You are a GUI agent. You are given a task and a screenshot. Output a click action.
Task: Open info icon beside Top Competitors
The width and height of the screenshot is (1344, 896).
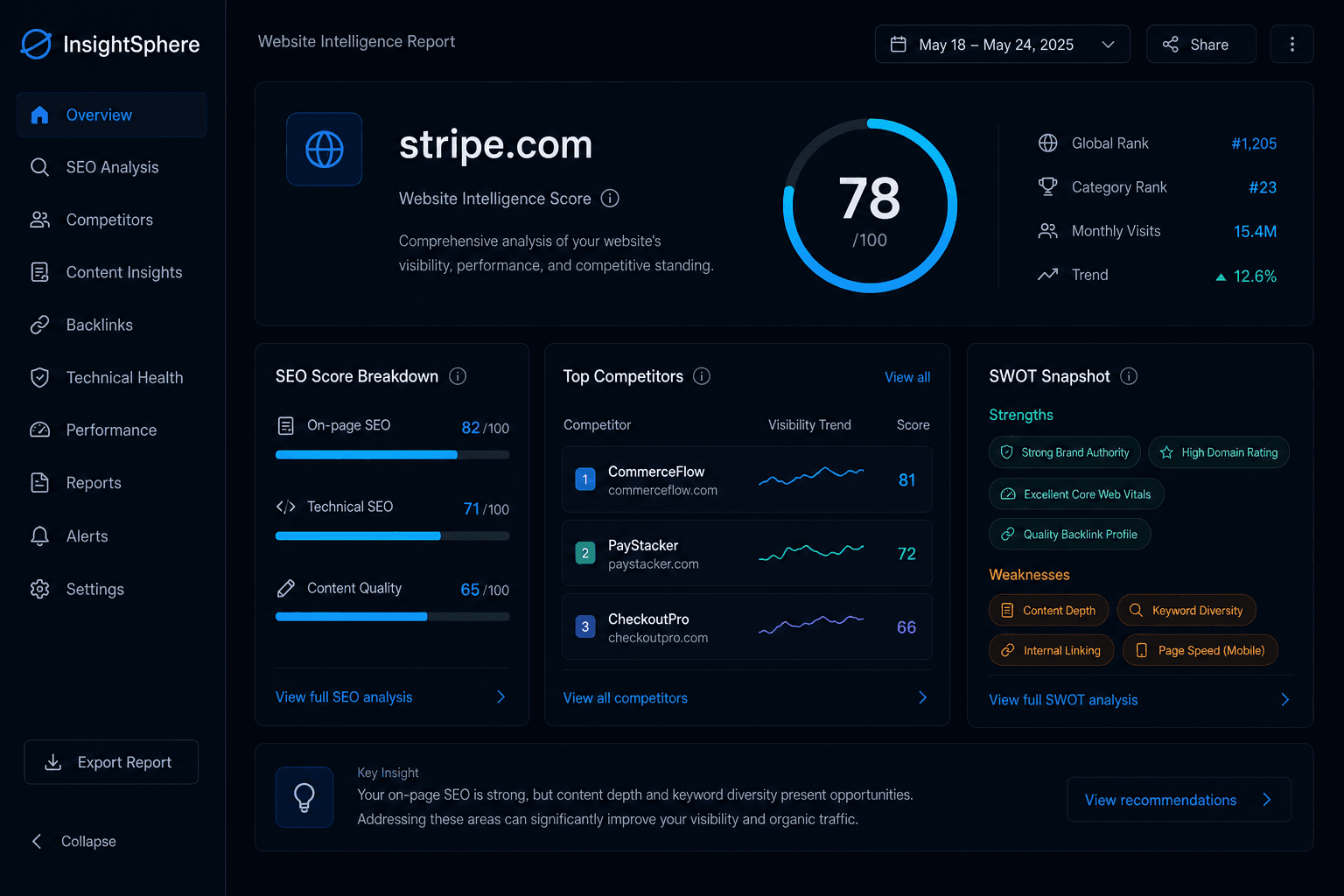coord(702,376)
